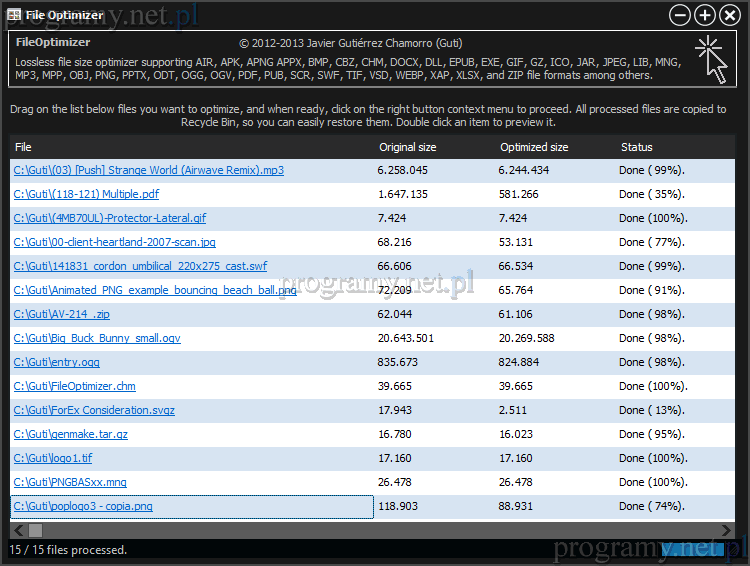Choose the FileOptimizer.chm entry in the list
The image size is (750, 566).
click(74, 386)
